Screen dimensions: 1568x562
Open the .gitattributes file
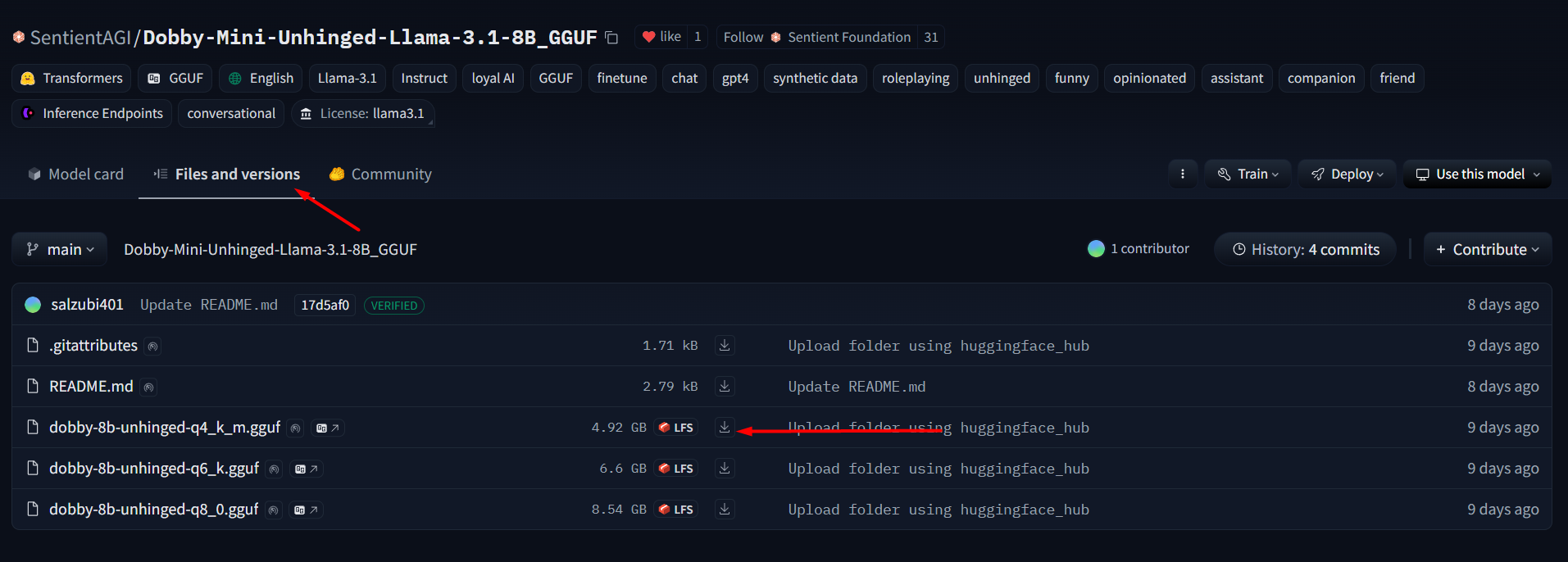(93, 346)
